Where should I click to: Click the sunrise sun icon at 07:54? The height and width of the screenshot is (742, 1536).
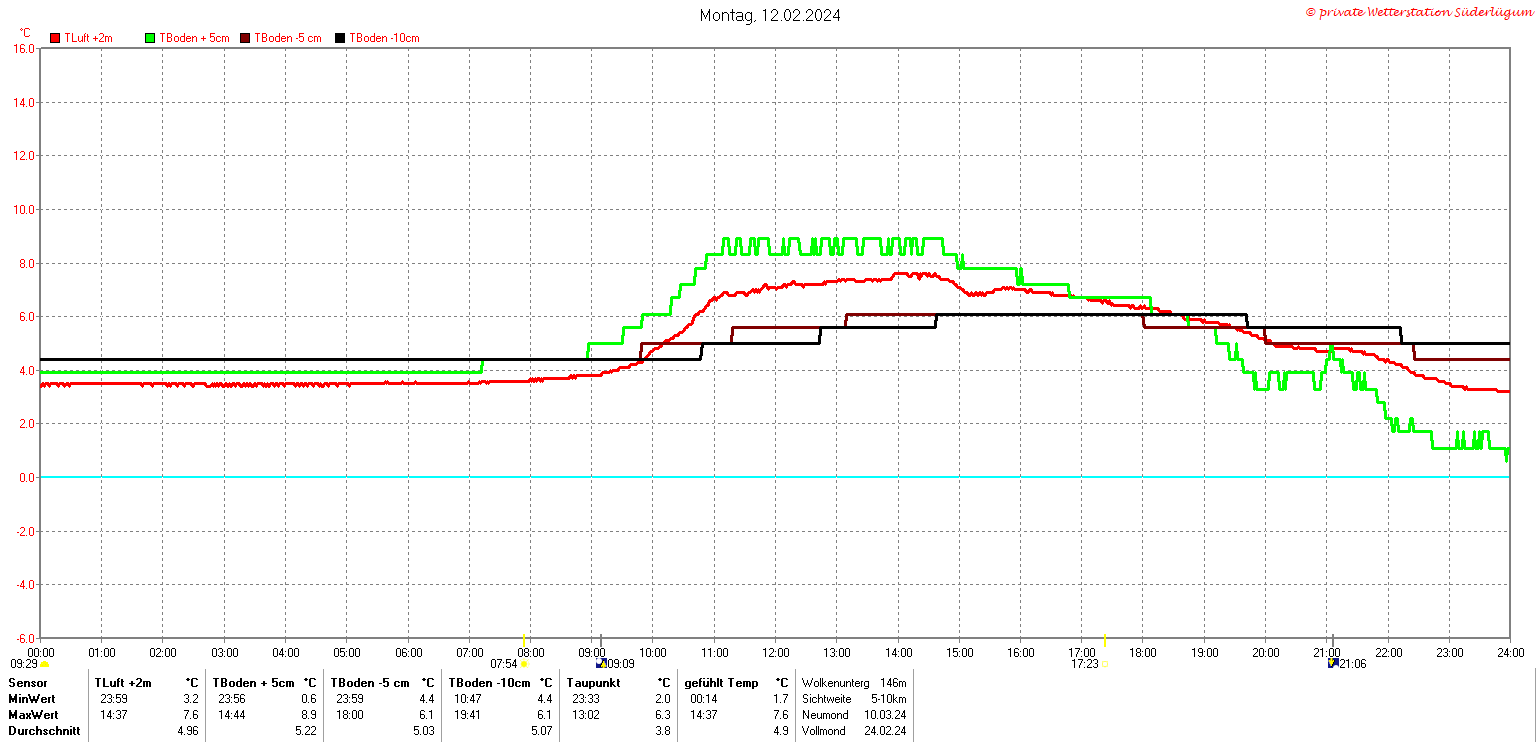coord(524,664)
